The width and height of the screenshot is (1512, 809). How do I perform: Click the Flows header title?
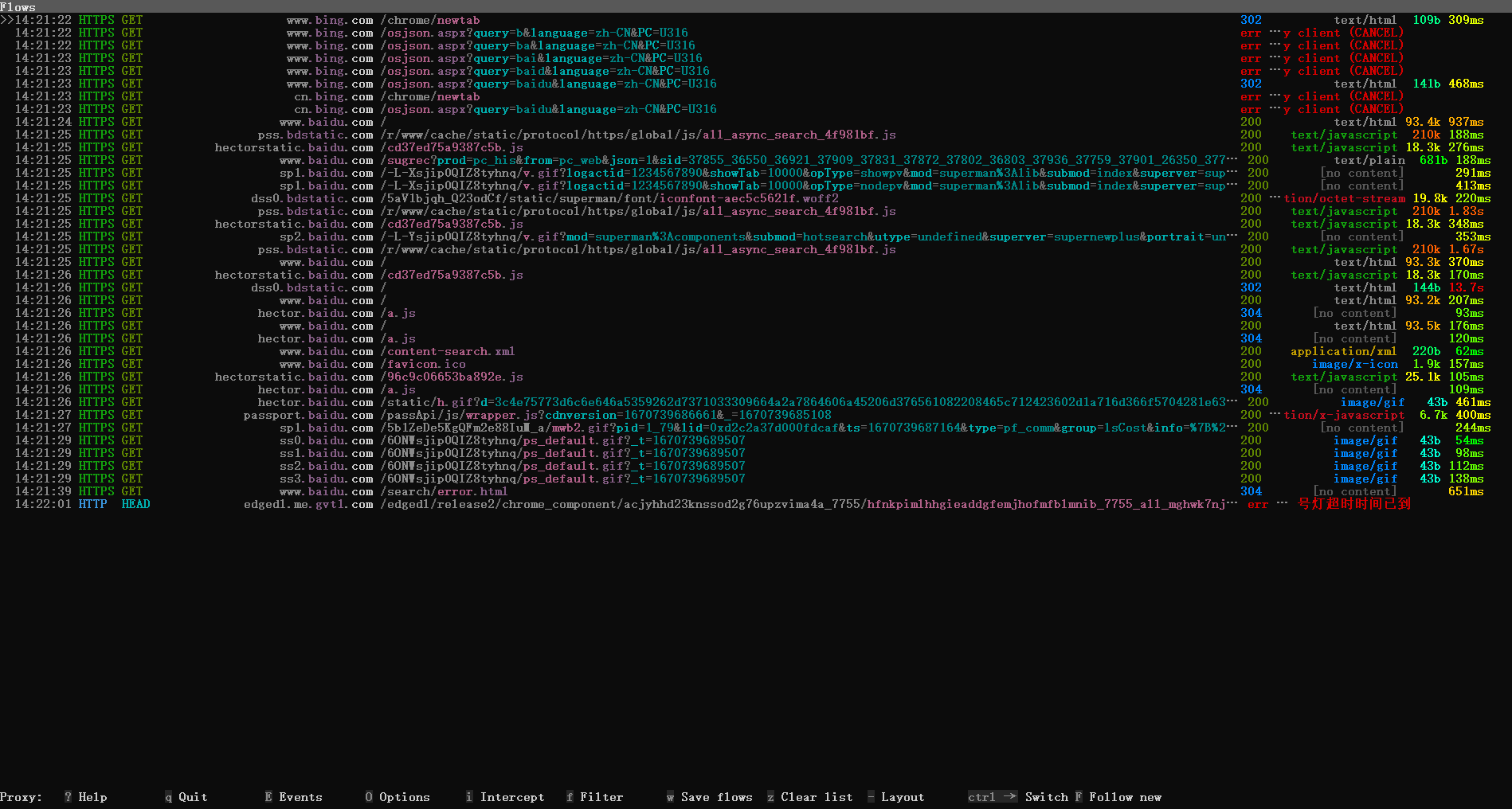click(x=18, y=6)
